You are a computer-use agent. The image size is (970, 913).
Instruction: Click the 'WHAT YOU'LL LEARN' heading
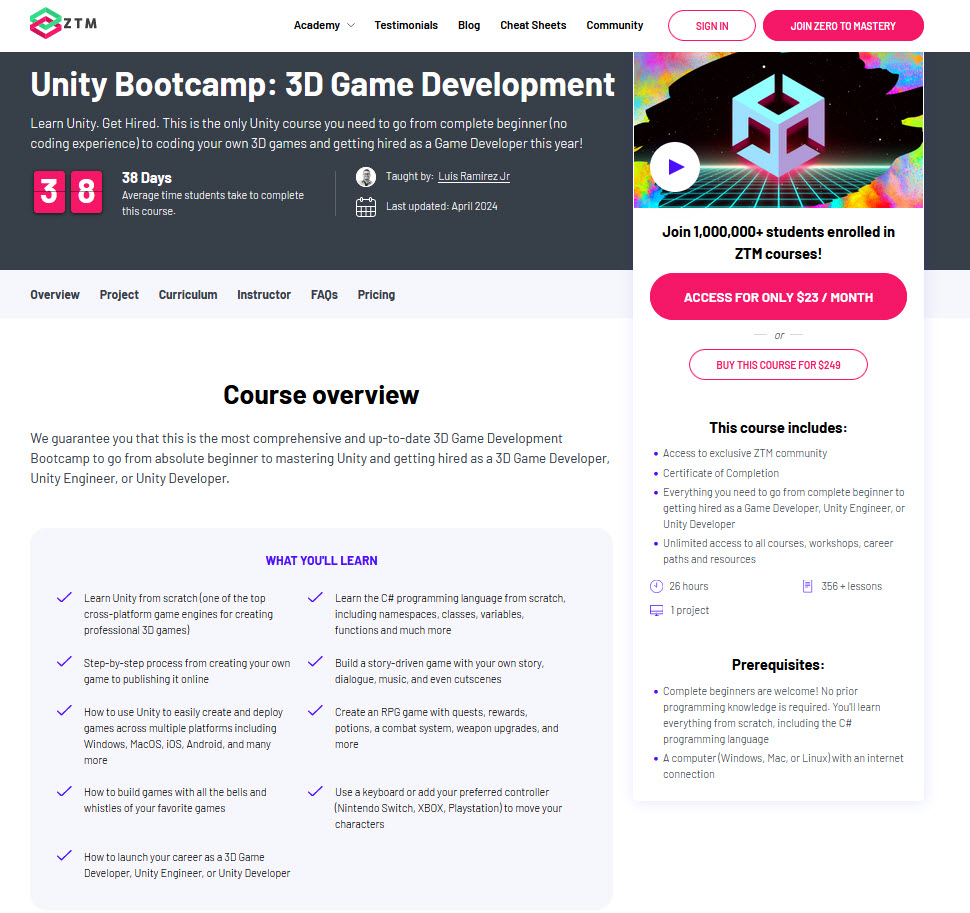coord(322,561)
